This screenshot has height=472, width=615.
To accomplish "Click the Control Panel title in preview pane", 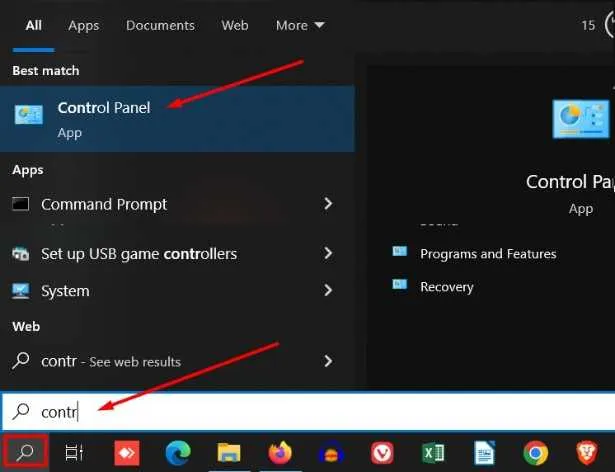I will [570, 182].
